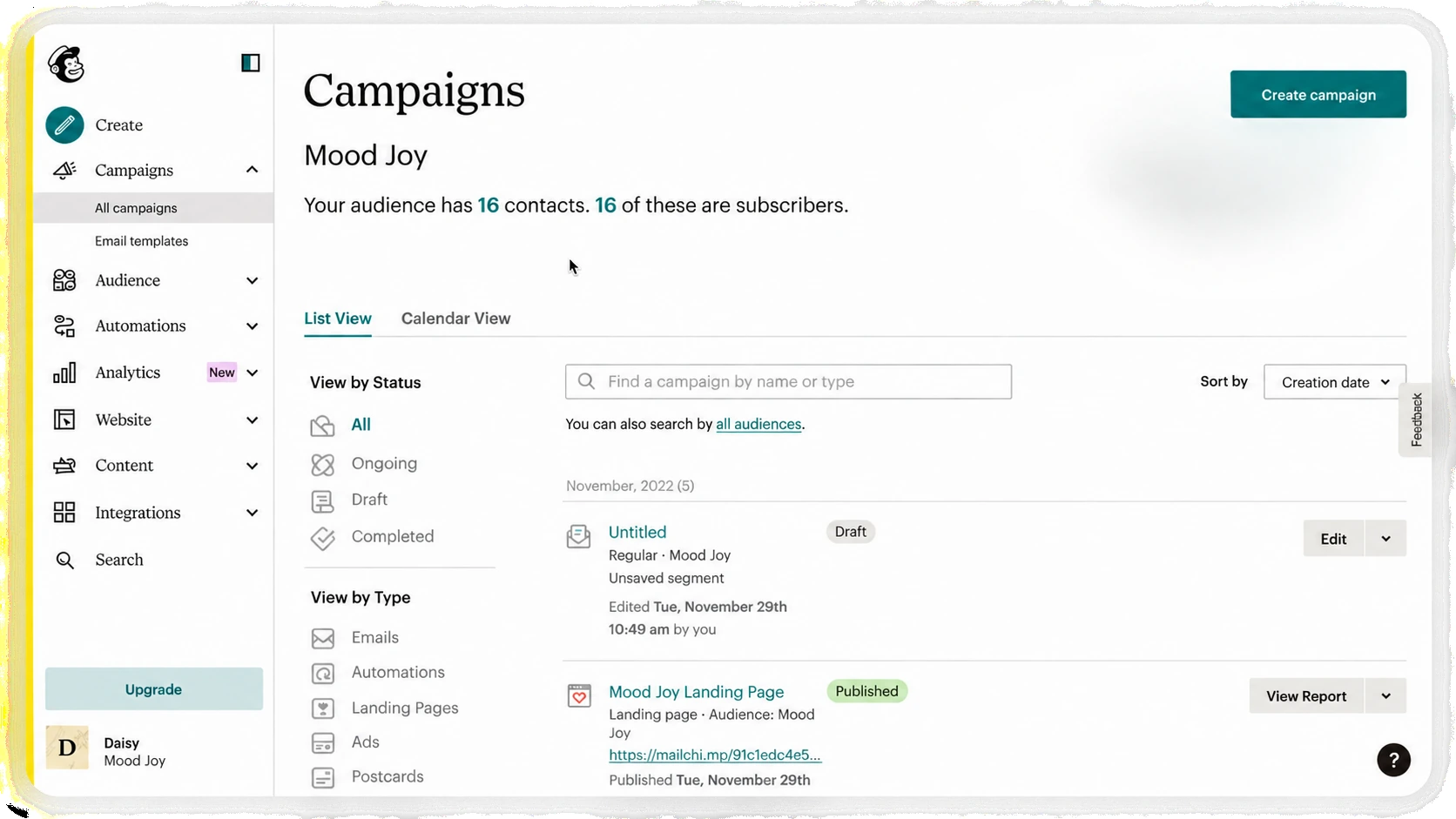Screen dimensions: 1456x819
Task: Click the Postcards type icon
Action: pyautogui.click(x=322, y=777)
